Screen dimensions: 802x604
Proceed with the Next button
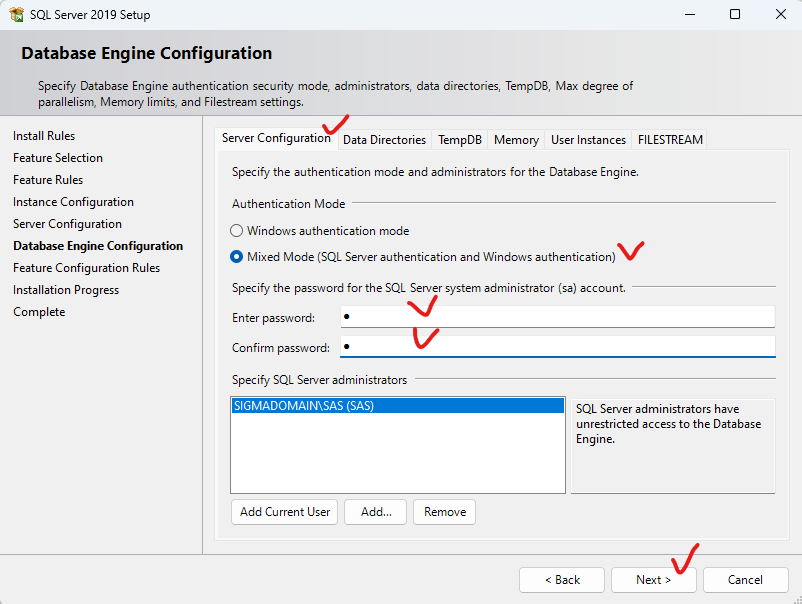[x=654, y=580]
